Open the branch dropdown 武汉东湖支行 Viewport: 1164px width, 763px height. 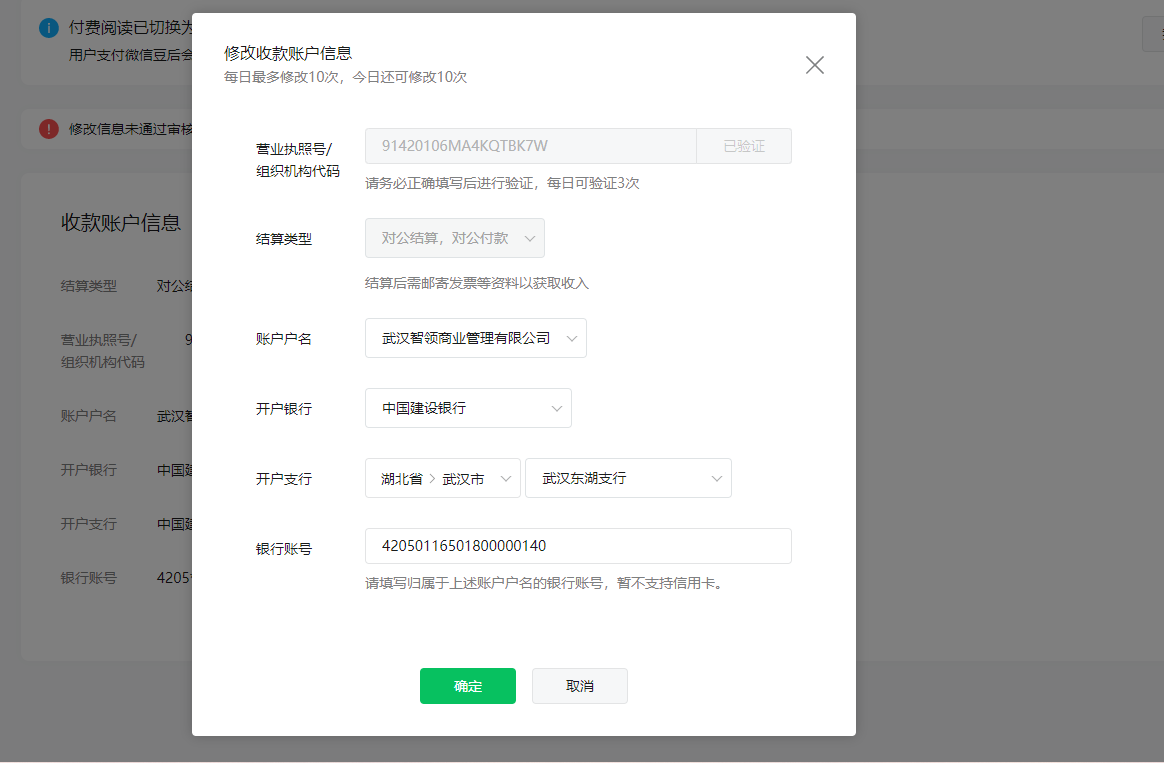coord(629,478)
